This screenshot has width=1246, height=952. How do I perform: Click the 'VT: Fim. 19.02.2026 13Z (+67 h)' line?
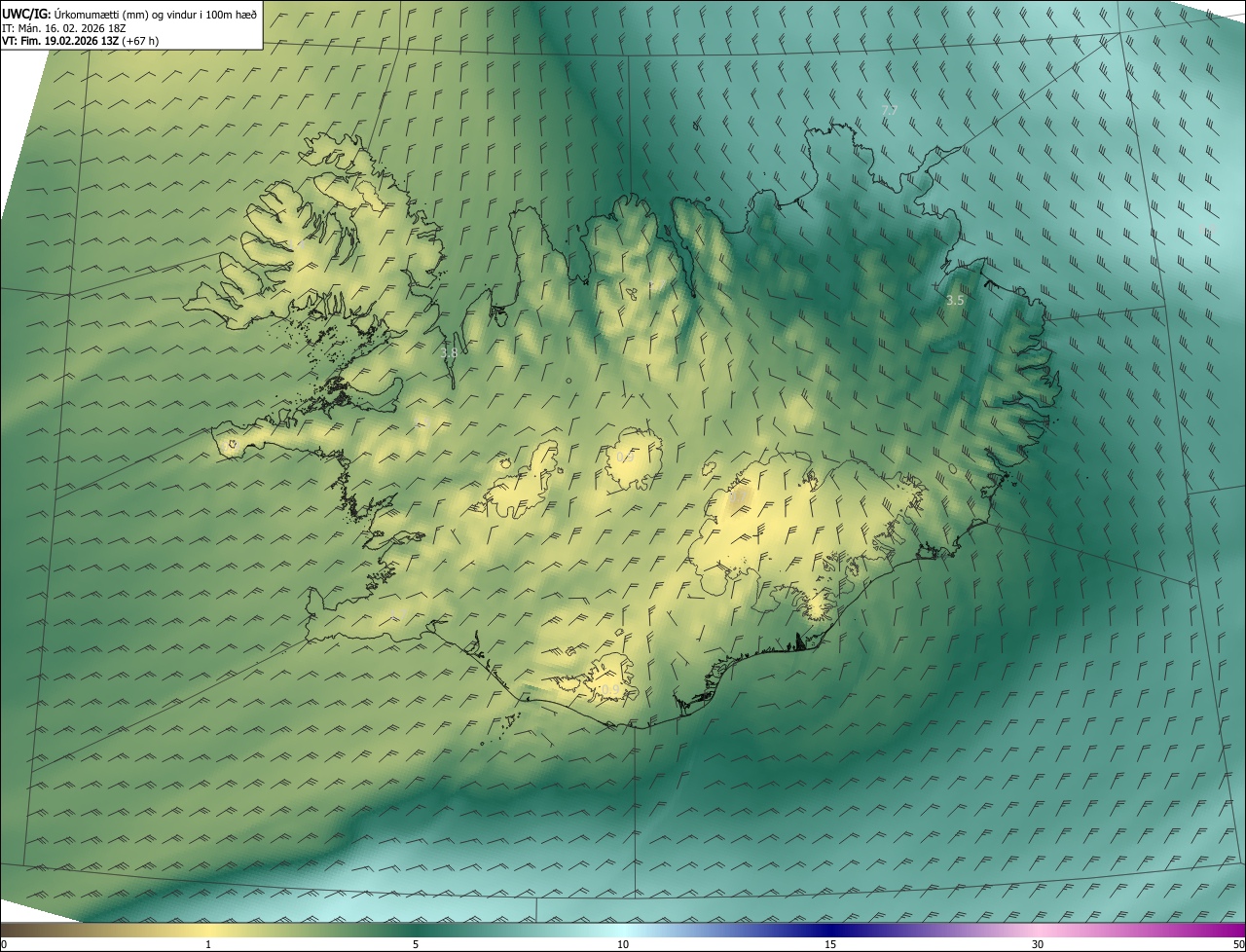[x=81, y=41]
